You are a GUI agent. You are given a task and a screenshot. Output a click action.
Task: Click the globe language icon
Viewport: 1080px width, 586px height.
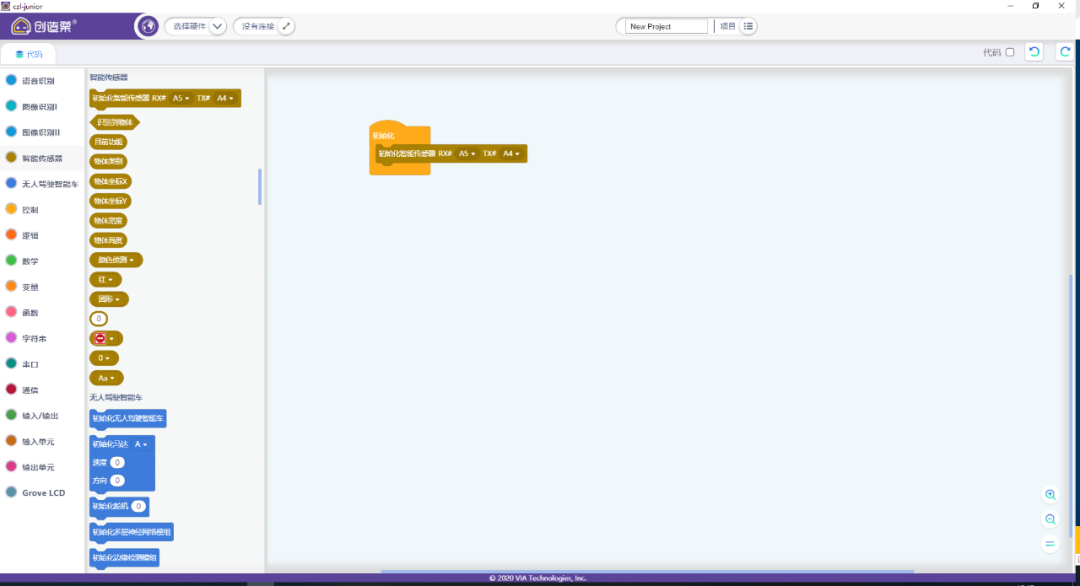(148, 26)
